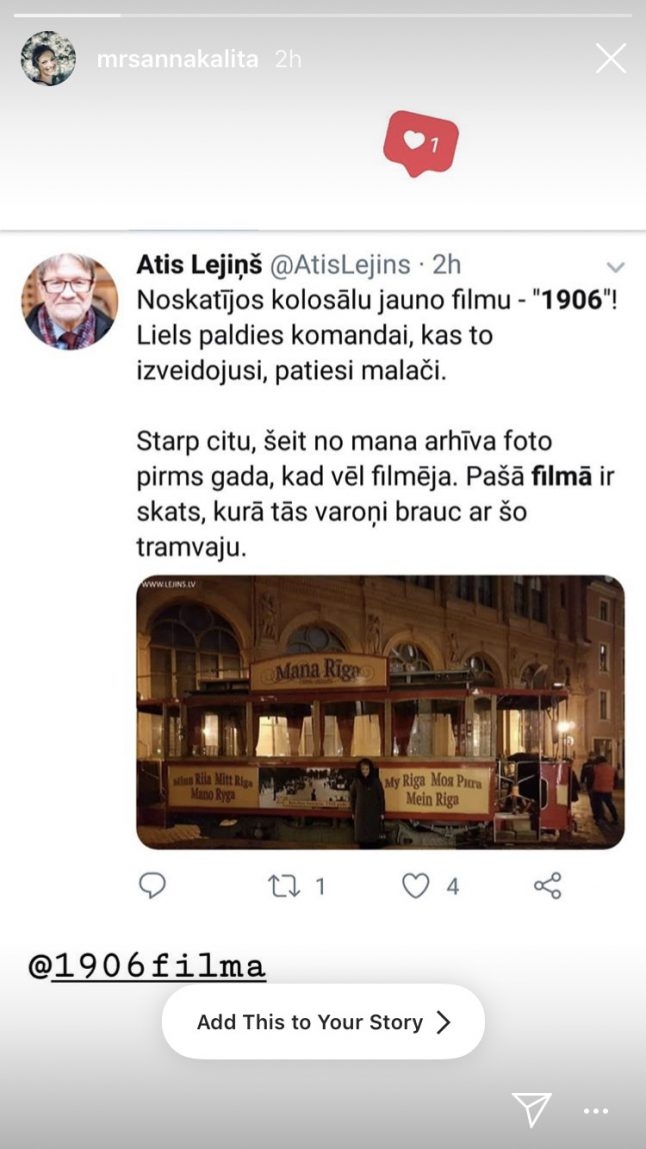The image size is (646, 1149).
Task: Open the mrsannakalita username
Action: [177, 59]
